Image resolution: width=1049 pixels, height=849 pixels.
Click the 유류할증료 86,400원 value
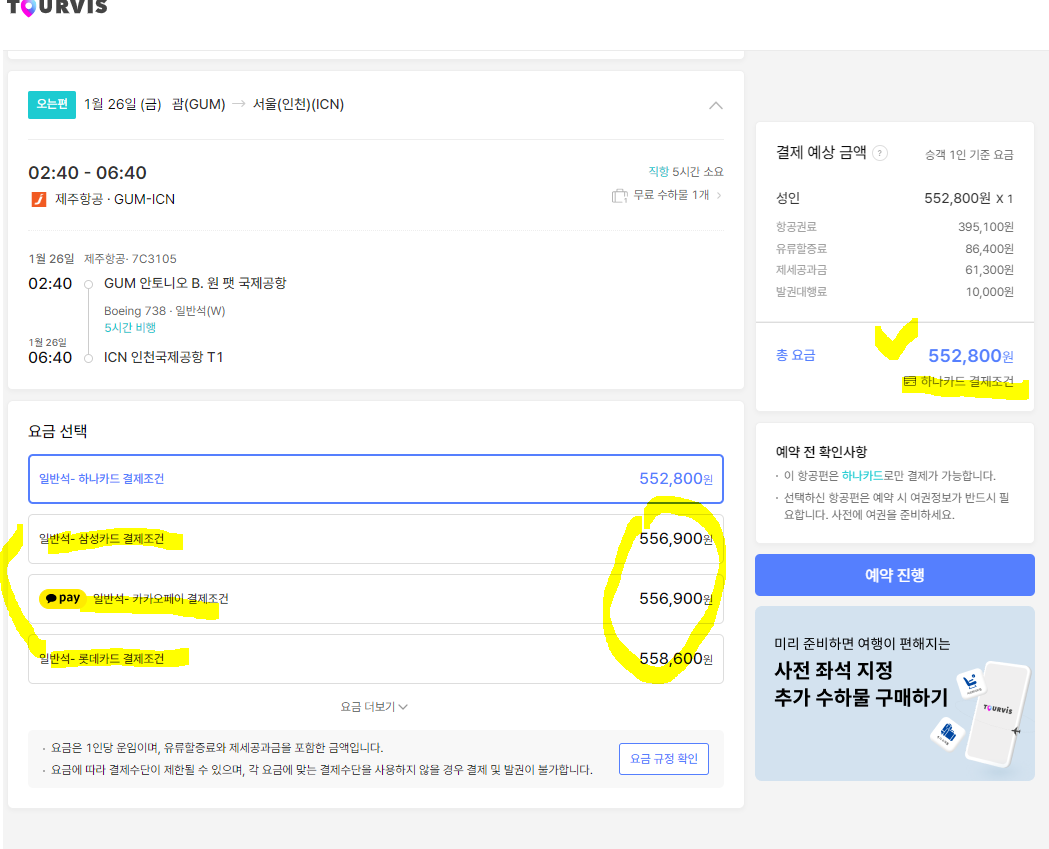point(989,249)
